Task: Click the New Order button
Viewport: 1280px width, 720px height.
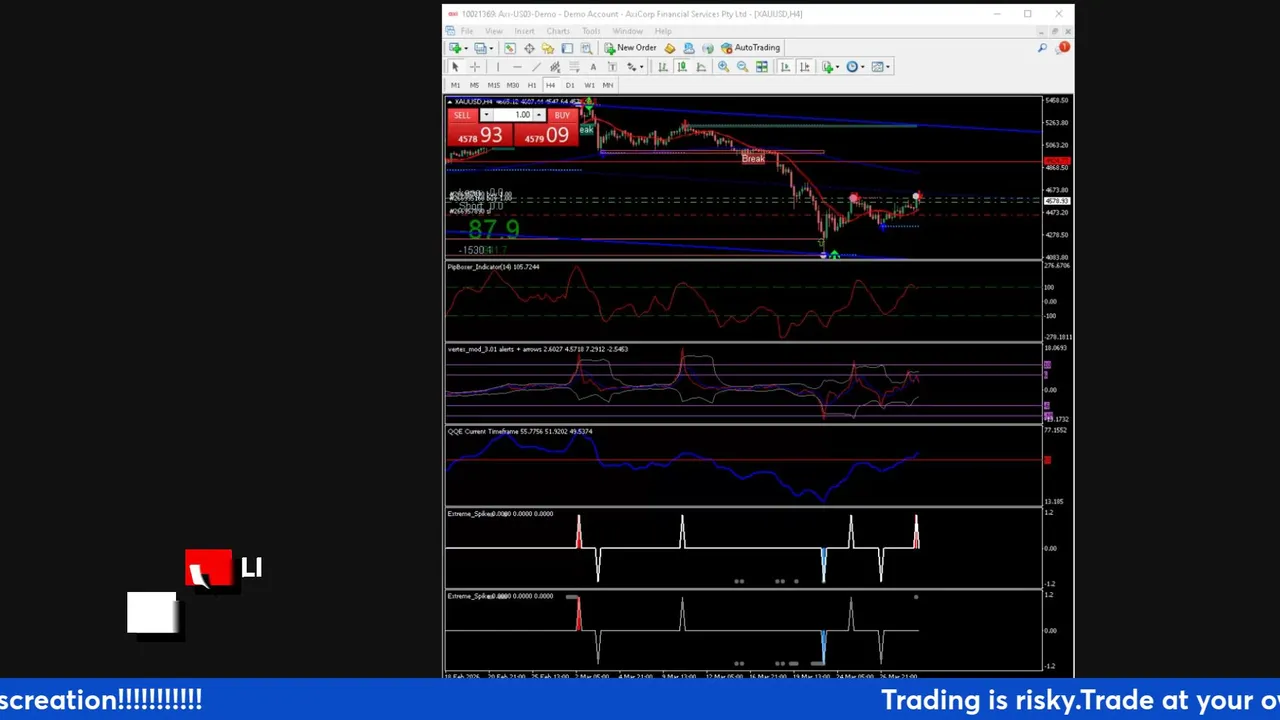Action: click(x=631, y=48)
